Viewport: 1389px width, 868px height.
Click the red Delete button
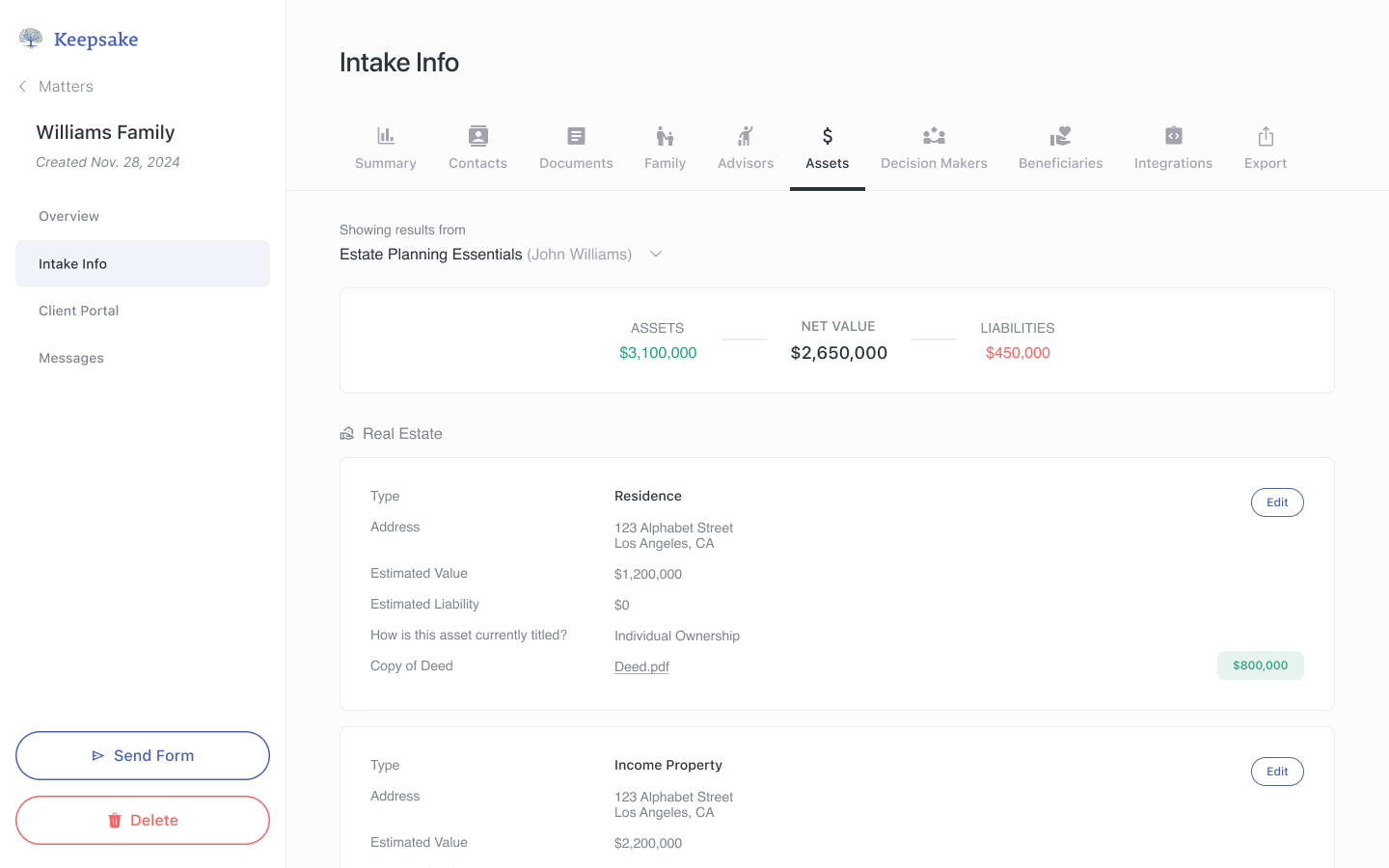(143, 820)
